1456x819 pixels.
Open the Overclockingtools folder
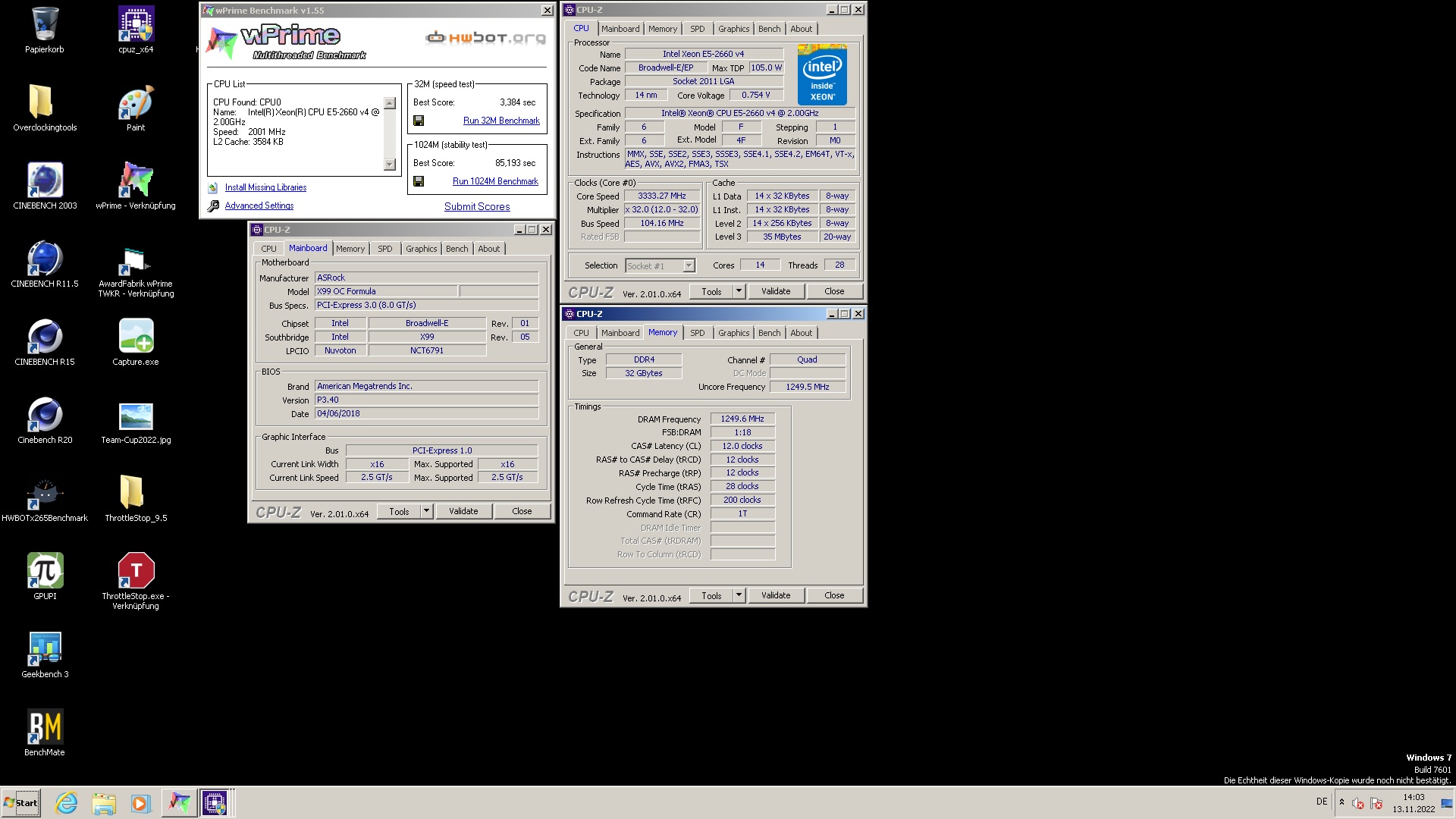(45, 108)
